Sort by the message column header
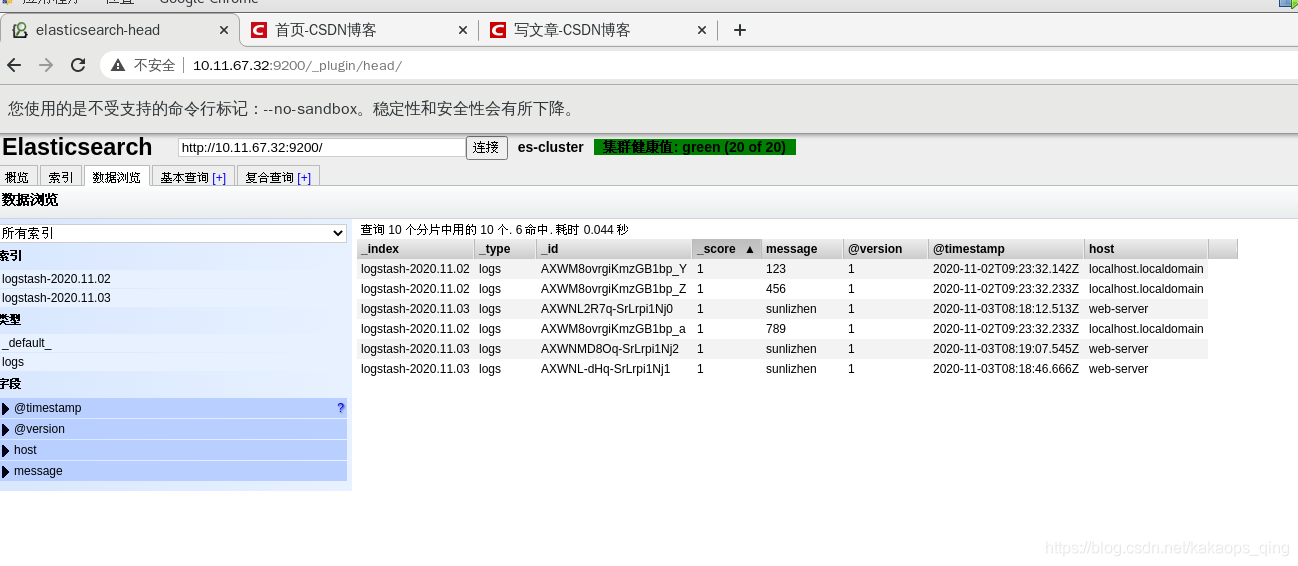Screen dimensions: 1298x566 pyautogui.click(x=802, y=249)
